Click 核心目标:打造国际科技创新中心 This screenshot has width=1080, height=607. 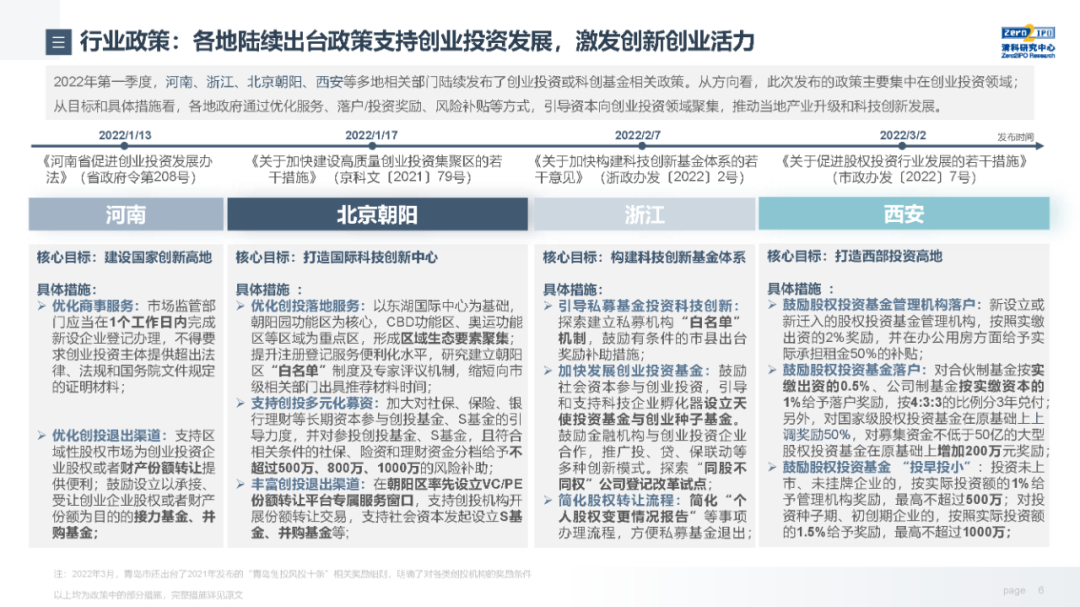(x=337, y=257)
